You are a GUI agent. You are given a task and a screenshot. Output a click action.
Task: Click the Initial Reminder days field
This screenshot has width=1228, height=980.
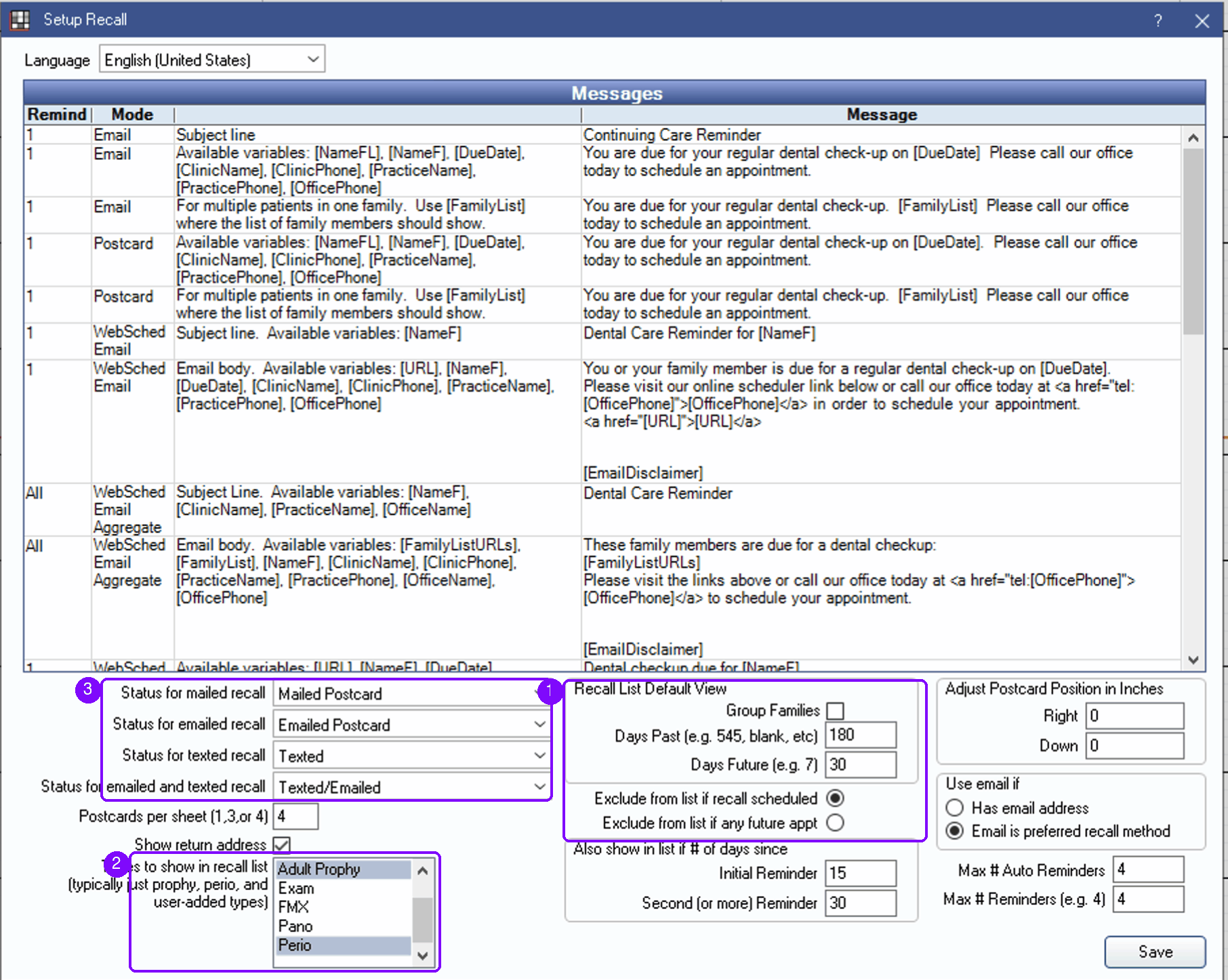pyautogui.click(x=861, y=874)
